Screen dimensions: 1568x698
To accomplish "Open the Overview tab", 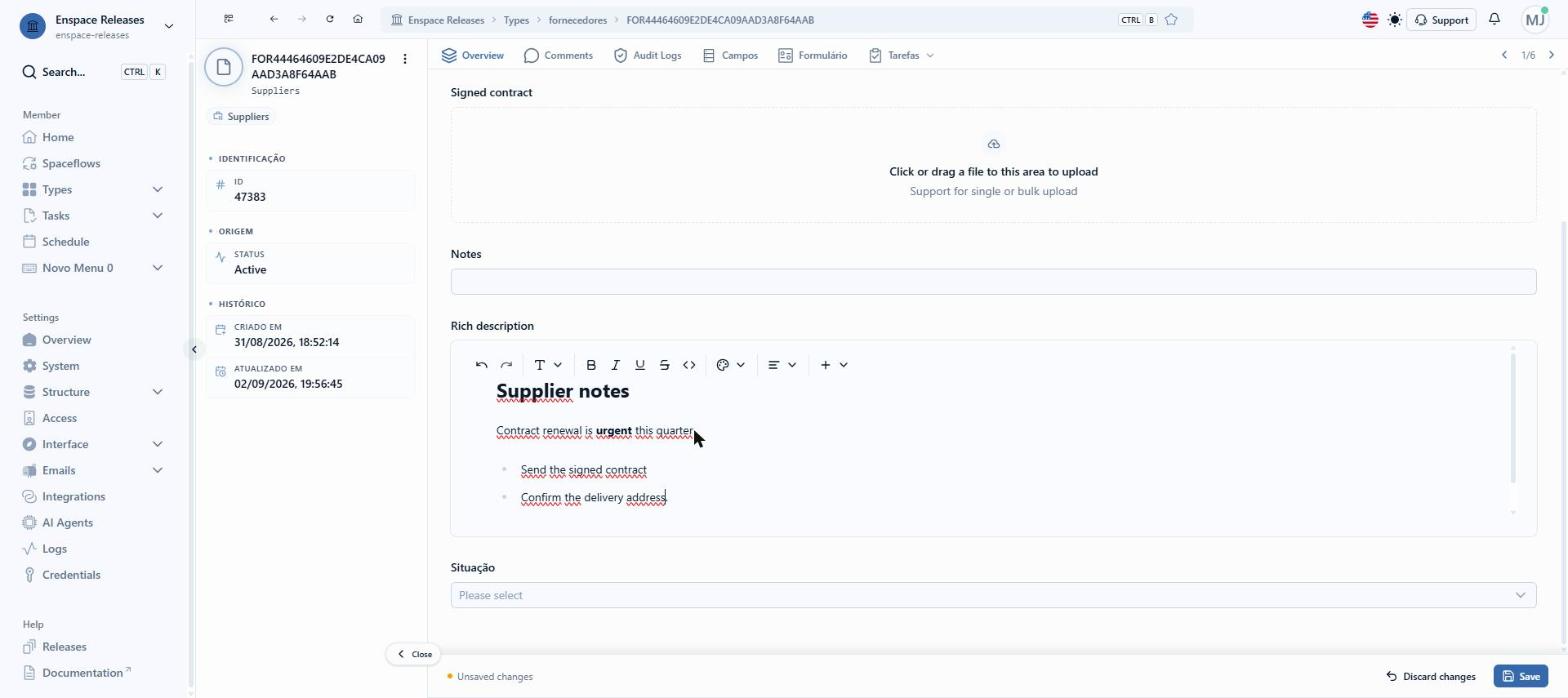I will 473,55.
